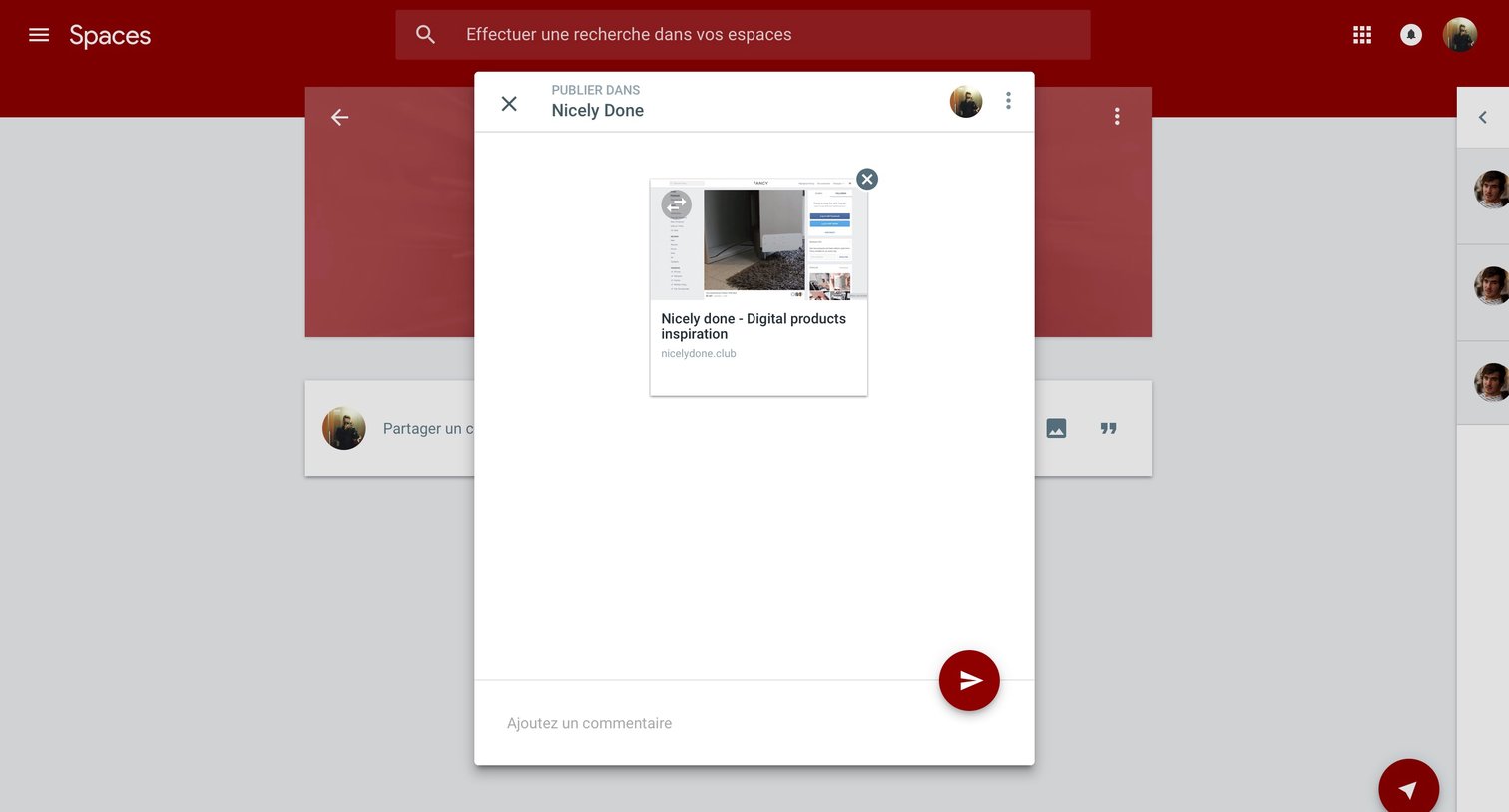This screenshot has height=812, width=1509.
Task: Open the Google apps grid
Action: tap(1362, 35)
